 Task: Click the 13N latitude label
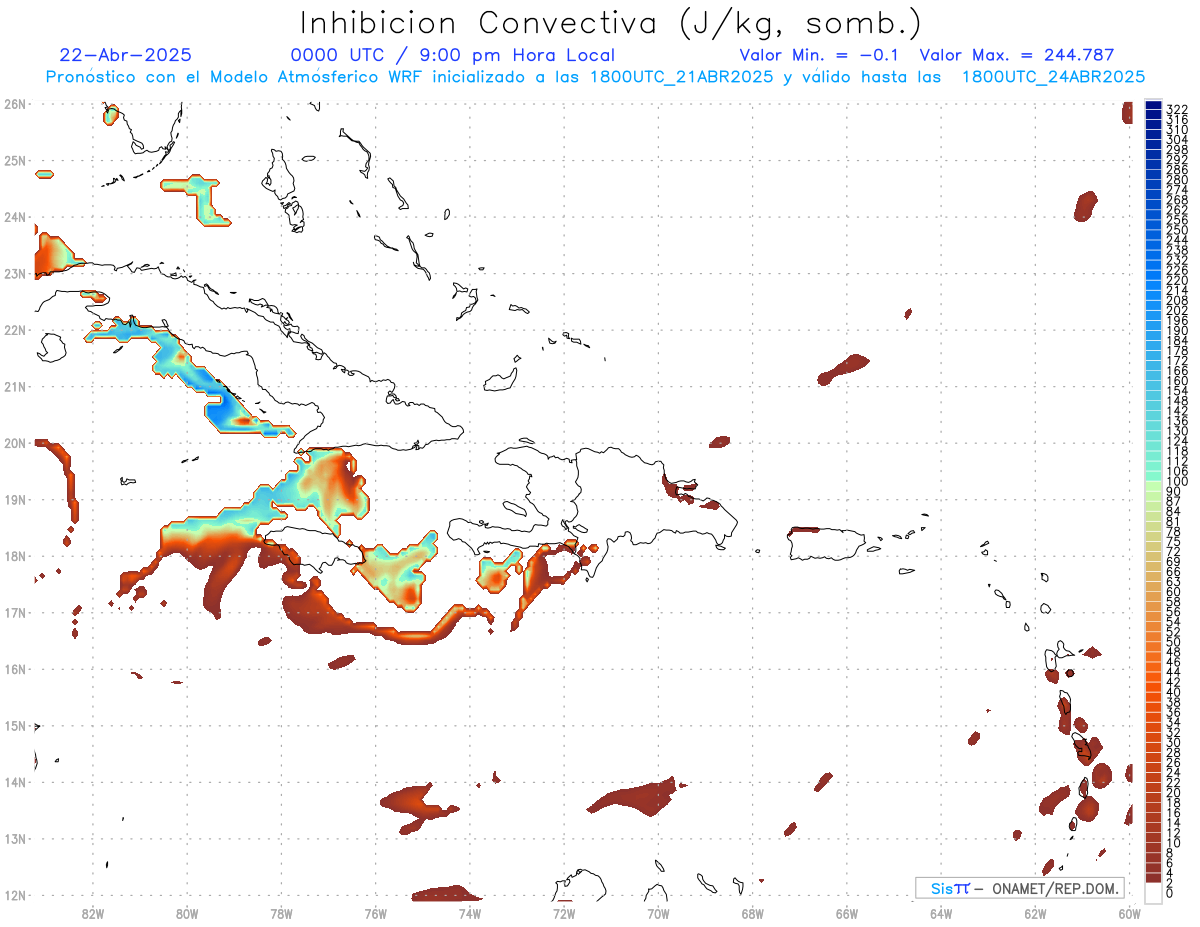point(14,838)
